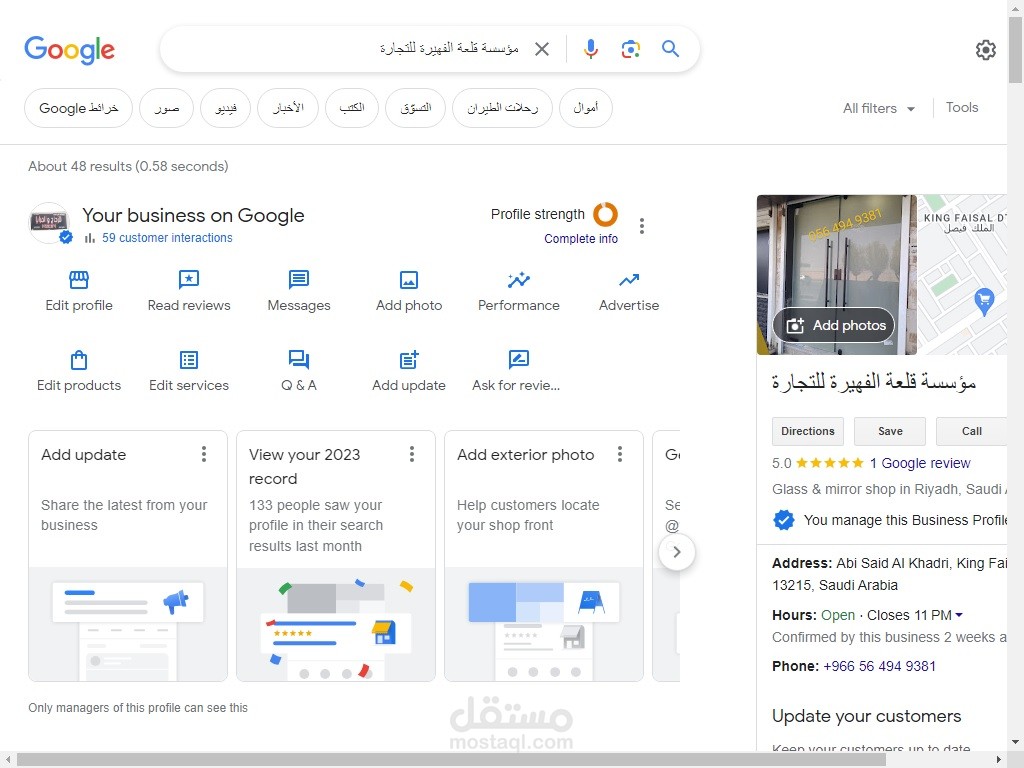Viewport: 1024px width, 768px height.
Task: Click the vertical scrollbar thumb
Action: tap(1016, 51)
